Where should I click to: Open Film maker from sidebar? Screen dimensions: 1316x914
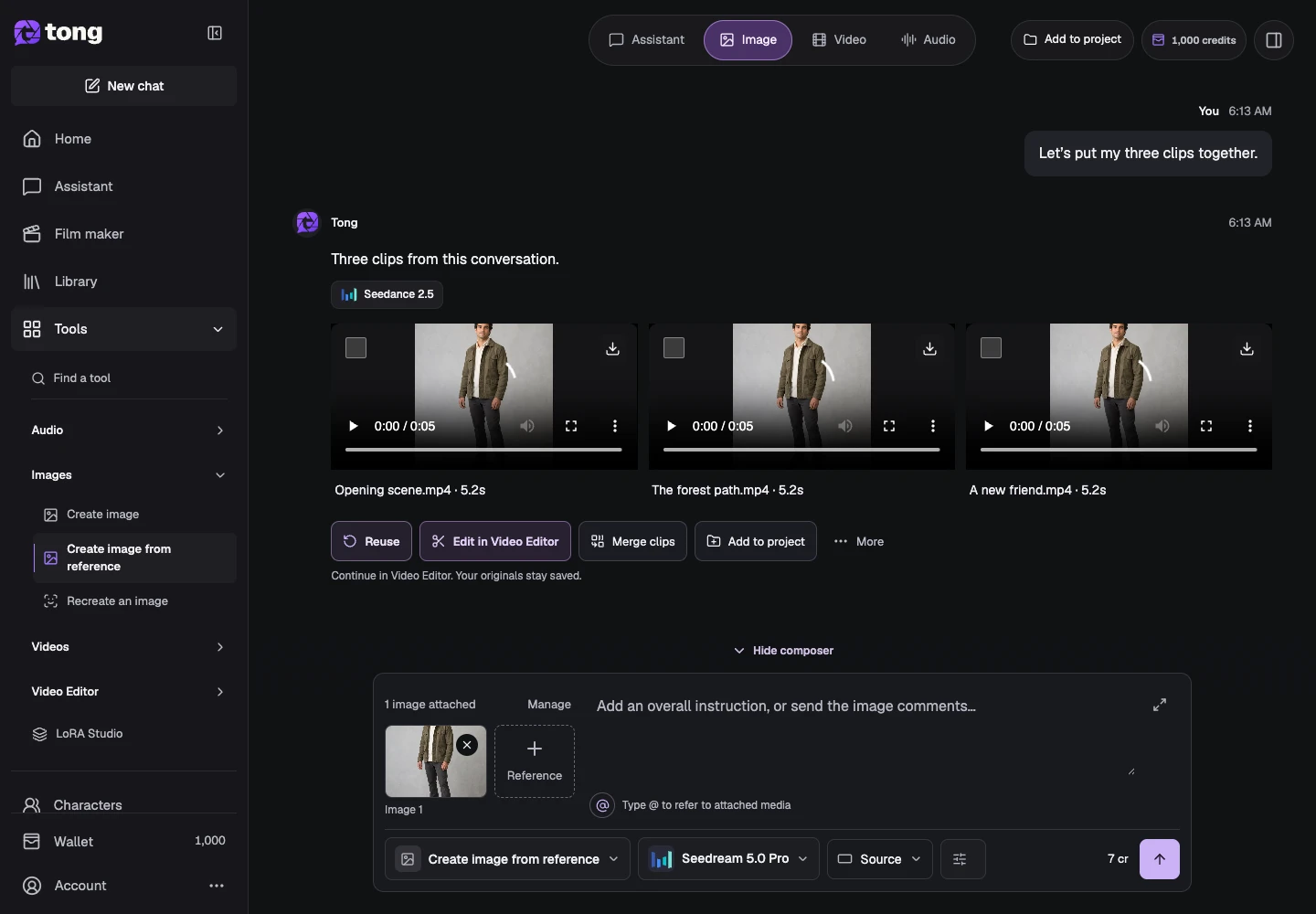pyautogui.click(x=123, y=234)
